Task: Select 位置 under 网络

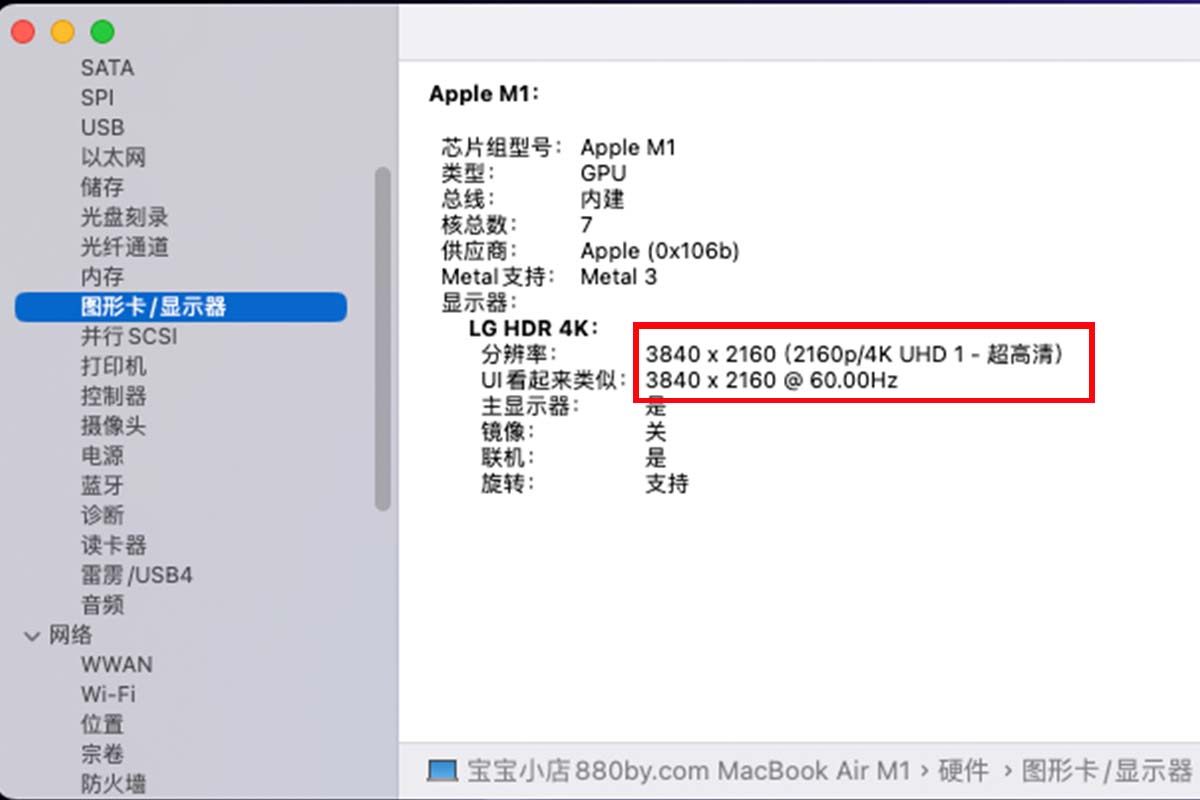Action: (x=103, y=724)
